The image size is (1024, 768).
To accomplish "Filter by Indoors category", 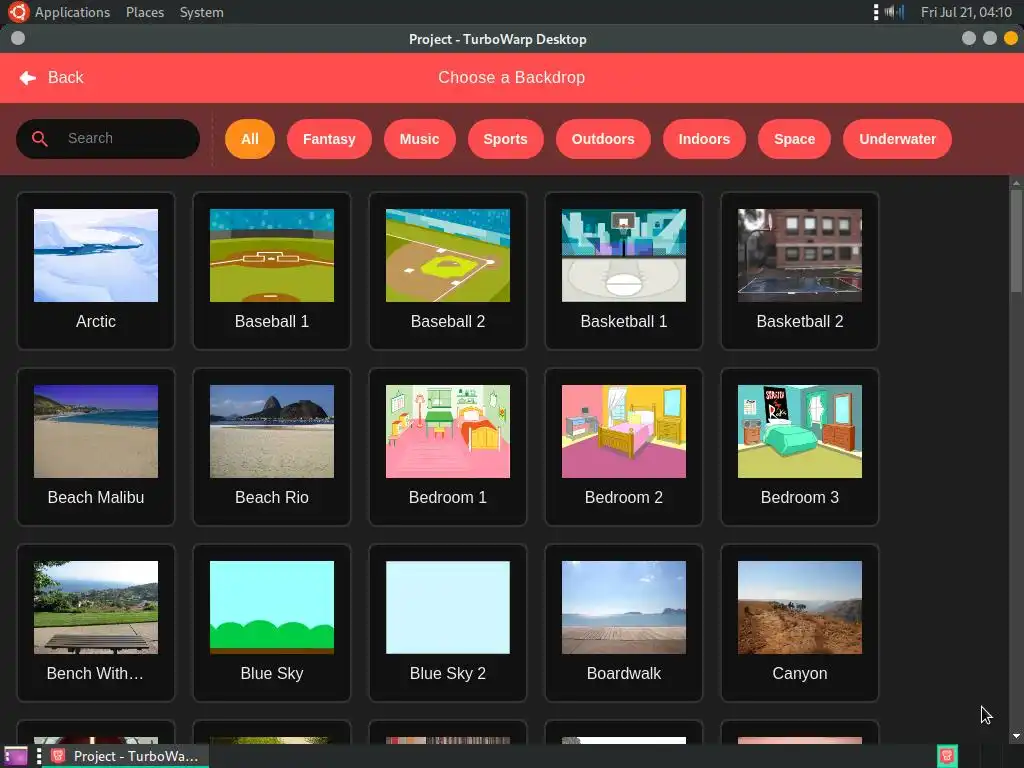I will coord(704,139).
